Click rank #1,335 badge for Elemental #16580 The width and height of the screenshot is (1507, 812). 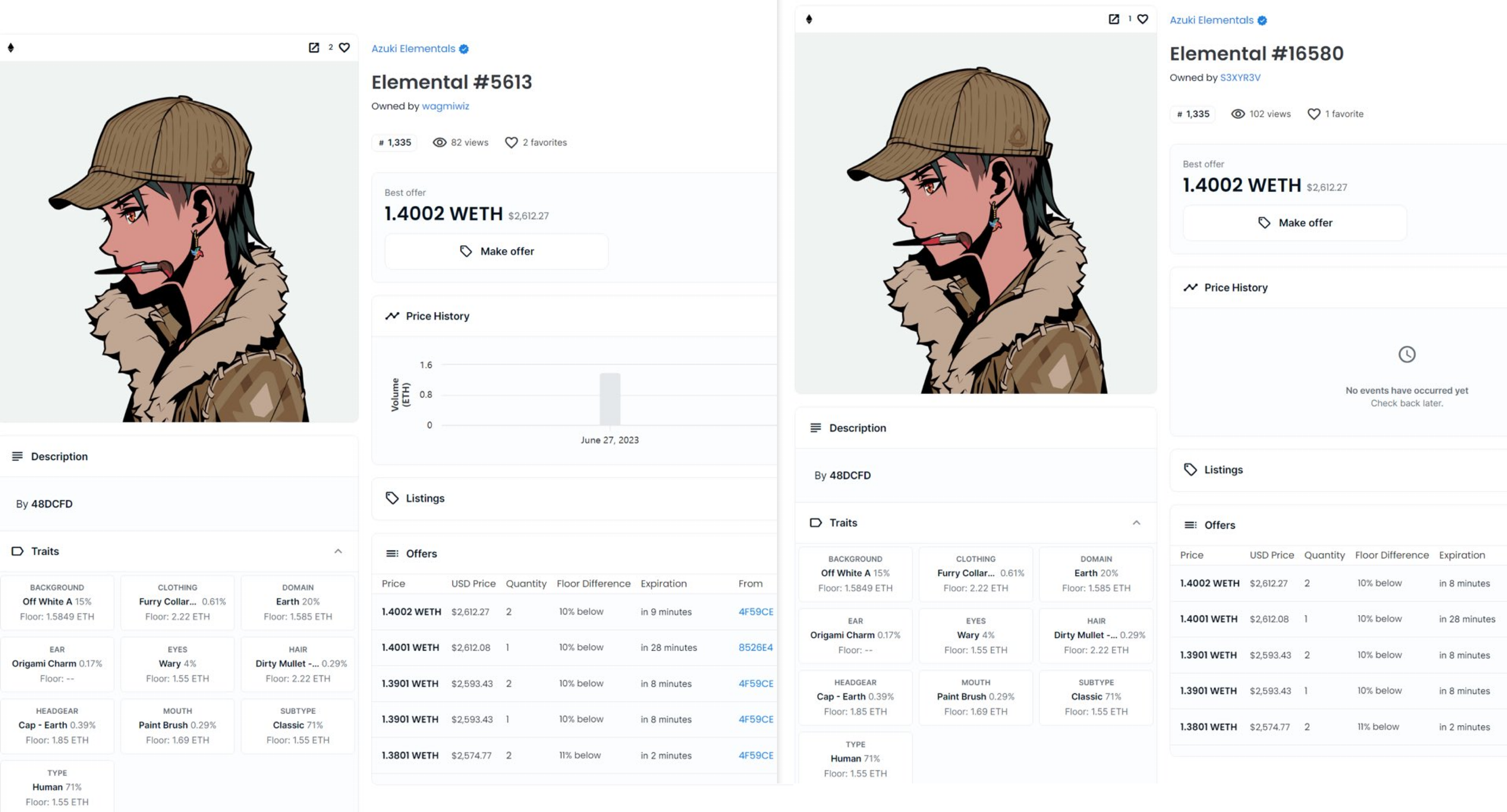pos(1193,114)
